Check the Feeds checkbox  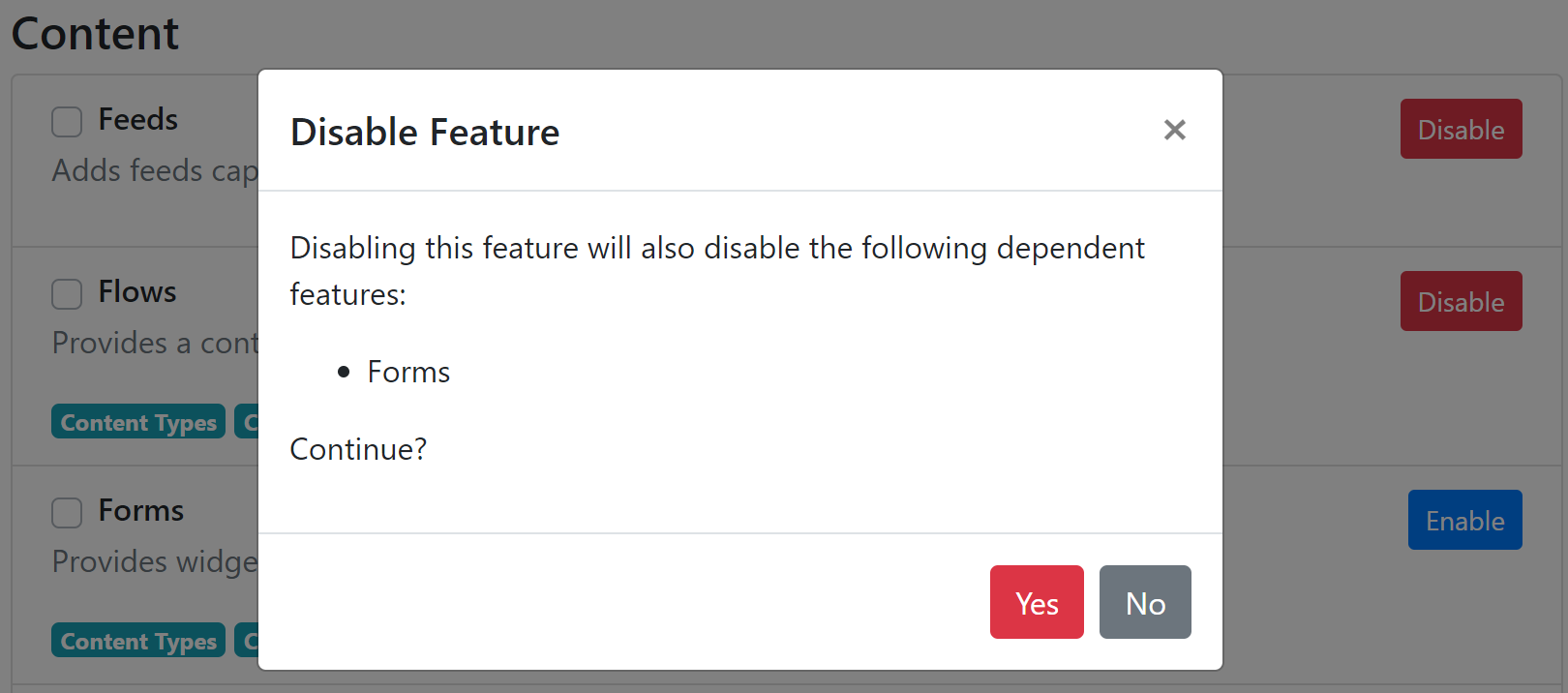tap(66, 122)
